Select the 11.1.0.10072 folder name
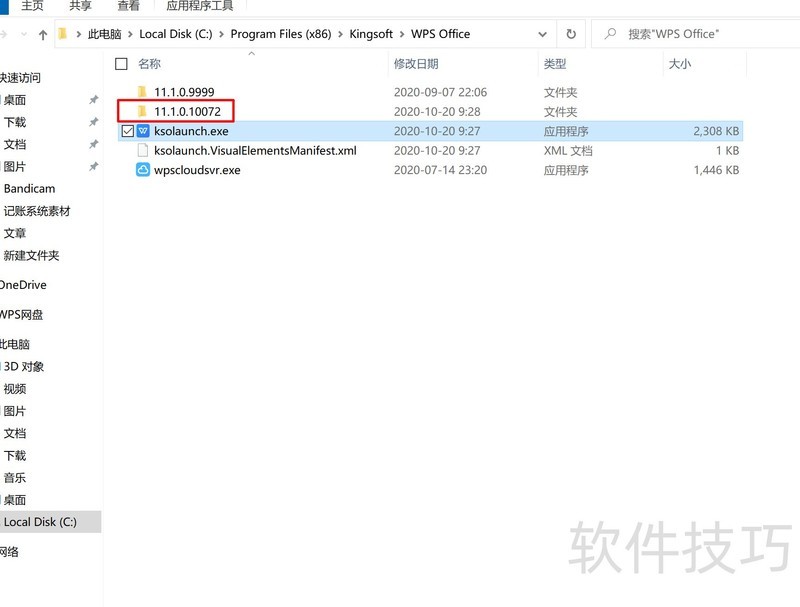This screenshot has width=800, height=607. pyautogui.click(x=187, y=112)
